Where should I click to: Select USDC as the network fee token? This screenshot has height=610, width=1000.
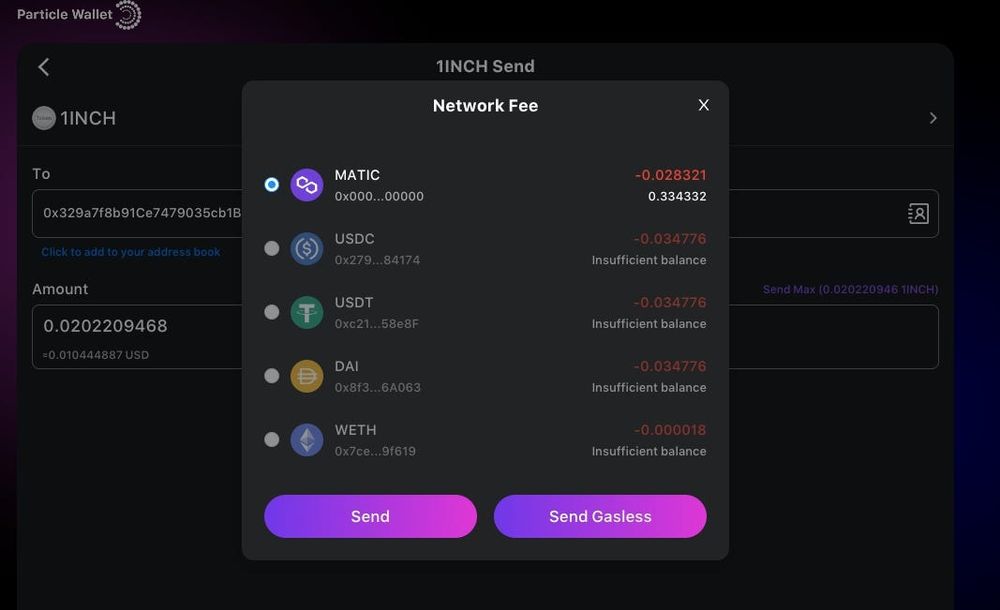click(271, 248)
